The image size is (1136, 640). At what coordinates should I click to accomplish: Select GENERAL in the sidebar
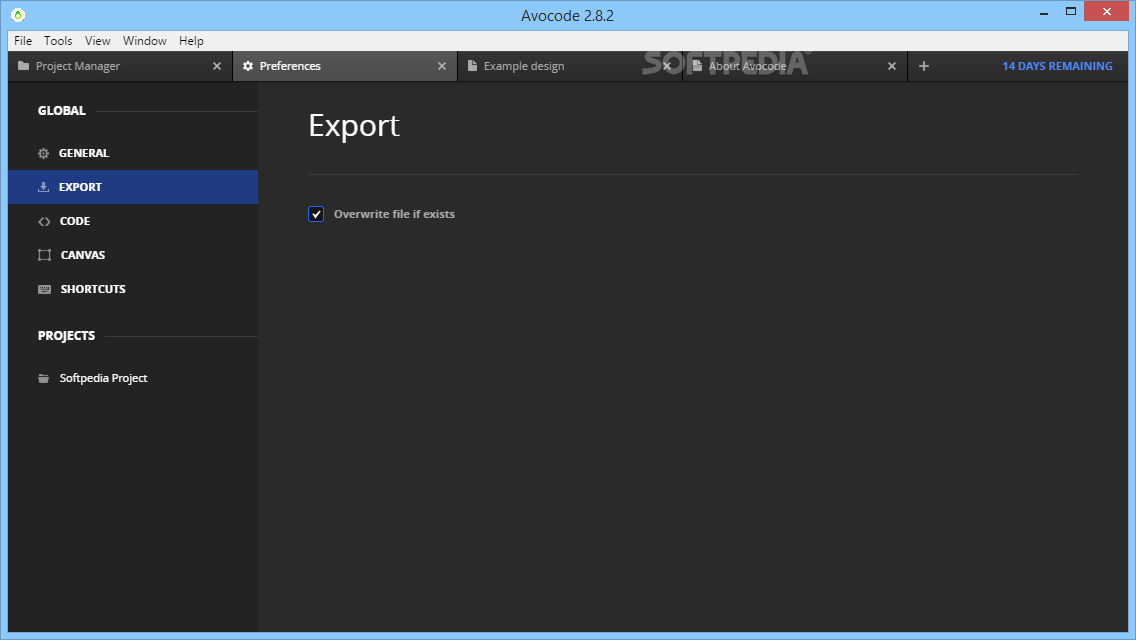coord(133,153)
